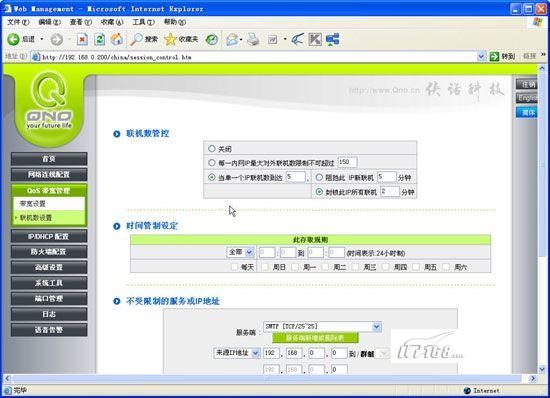This screenshot has height=398, width=550.
Task: Click the address URL field
Action: point(258,57)
